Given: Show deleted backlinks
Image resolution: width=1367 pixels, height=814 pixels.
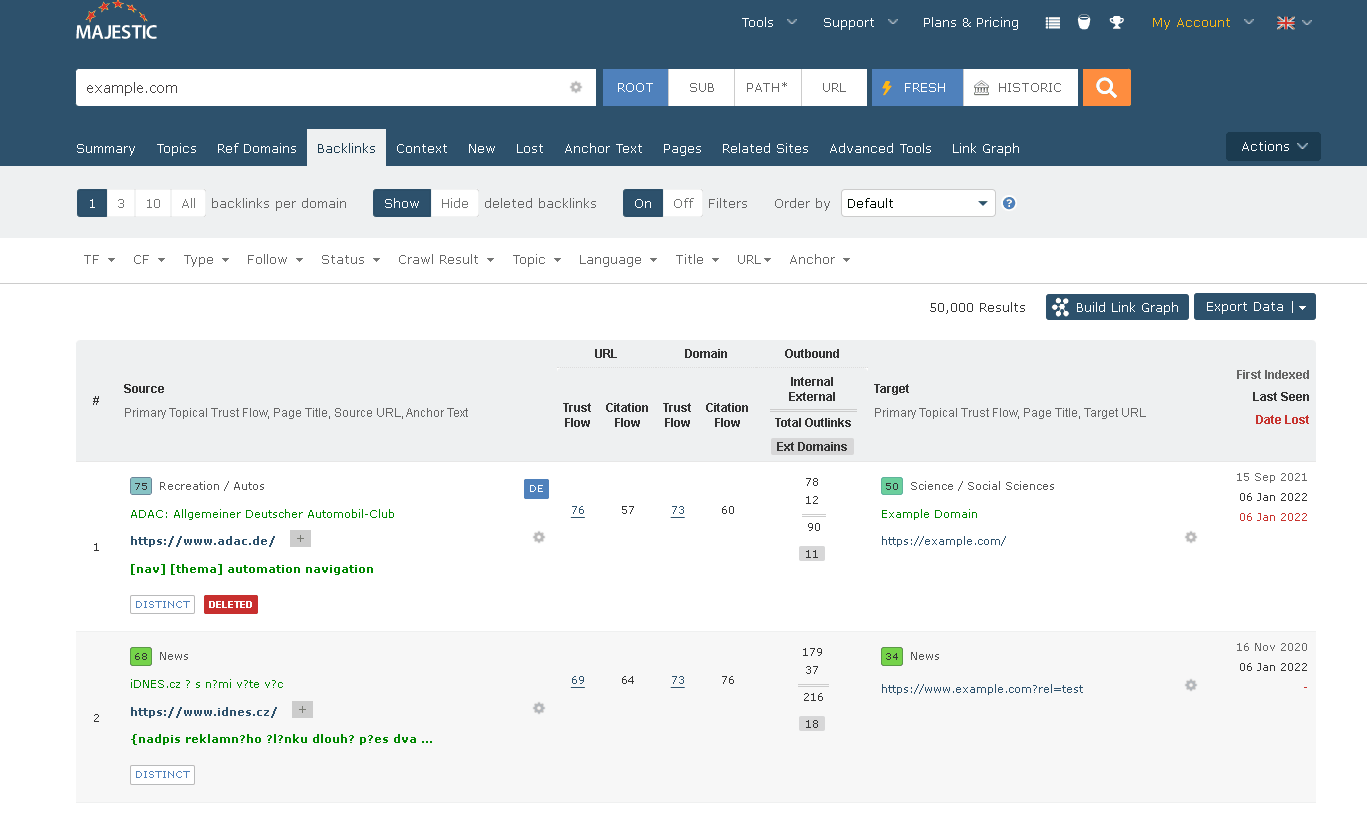Looking at the screenshot, I should pos(402,203).
